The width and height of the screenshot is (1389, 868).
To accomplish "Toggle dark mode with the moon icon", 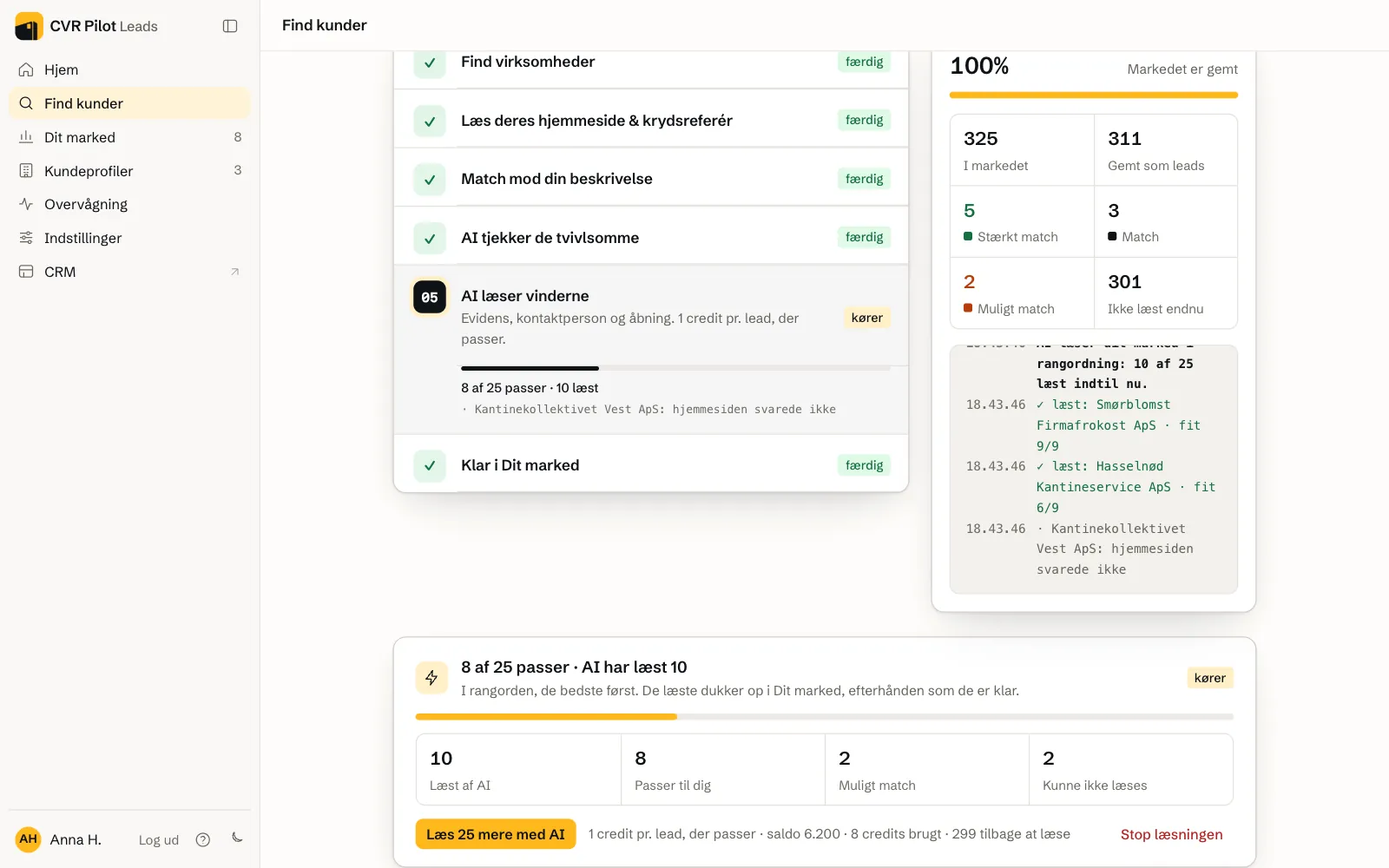I will (x=237, y=838).
